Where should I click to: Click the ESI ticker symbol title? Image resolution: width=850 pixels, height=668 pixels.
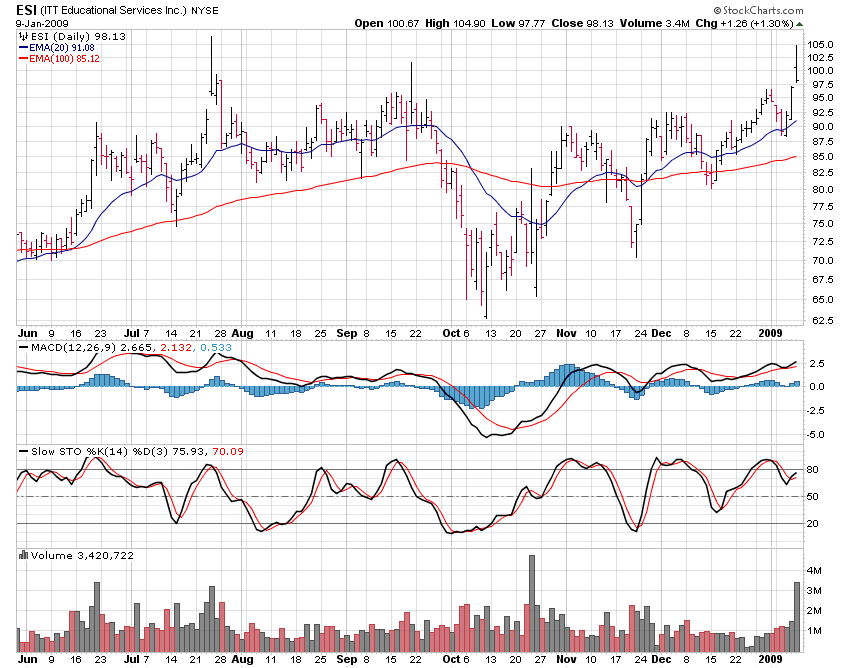27,9
